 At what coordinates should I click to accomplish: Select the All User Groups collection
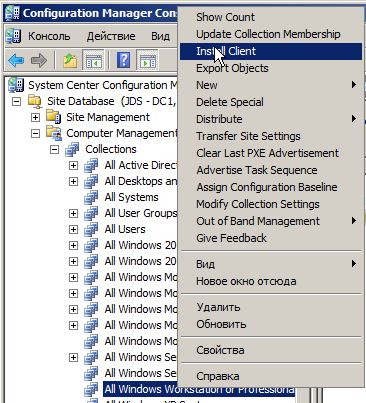(141, 213)
